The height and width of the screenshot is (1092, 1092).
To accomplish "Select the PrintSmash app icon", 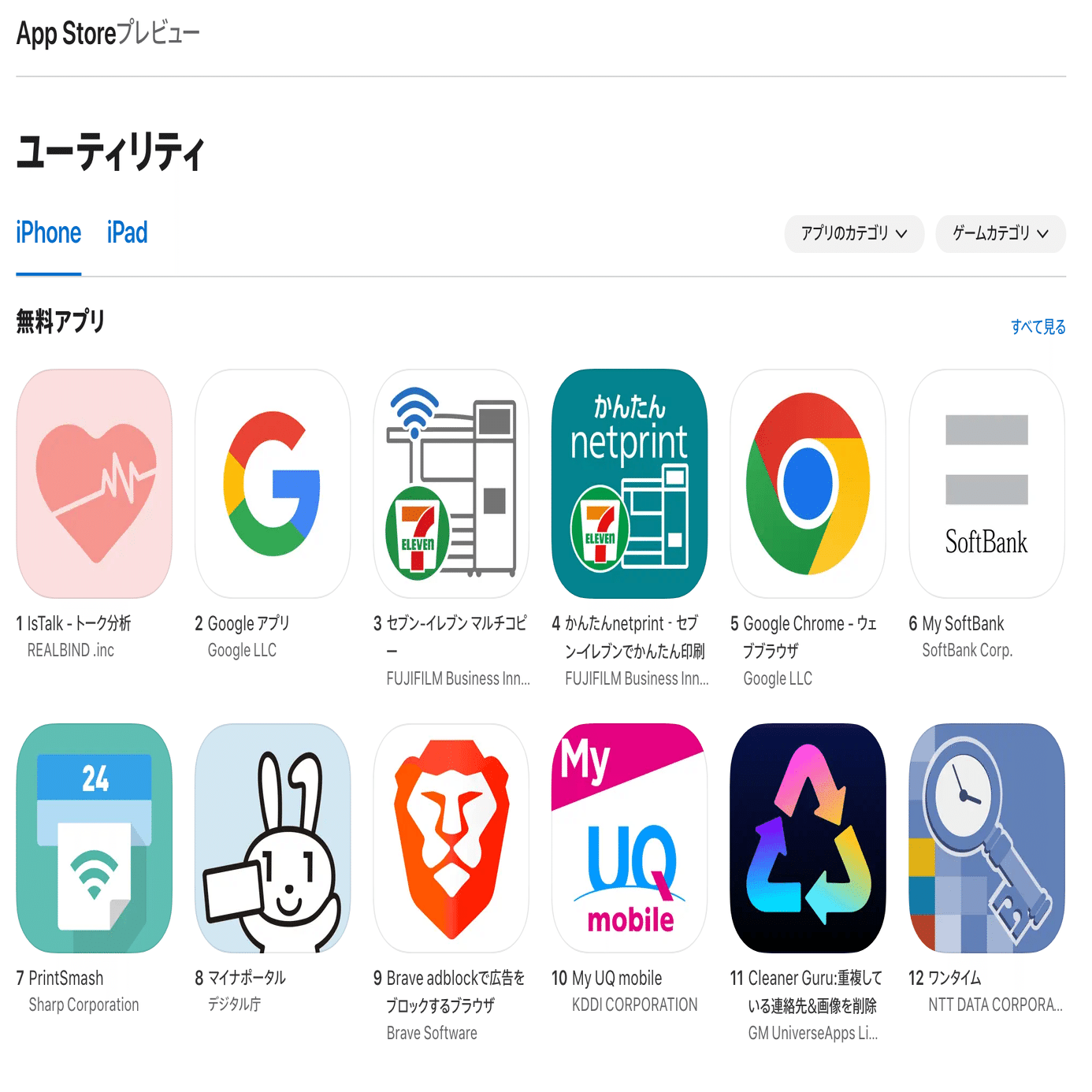I will coord(94,838).
